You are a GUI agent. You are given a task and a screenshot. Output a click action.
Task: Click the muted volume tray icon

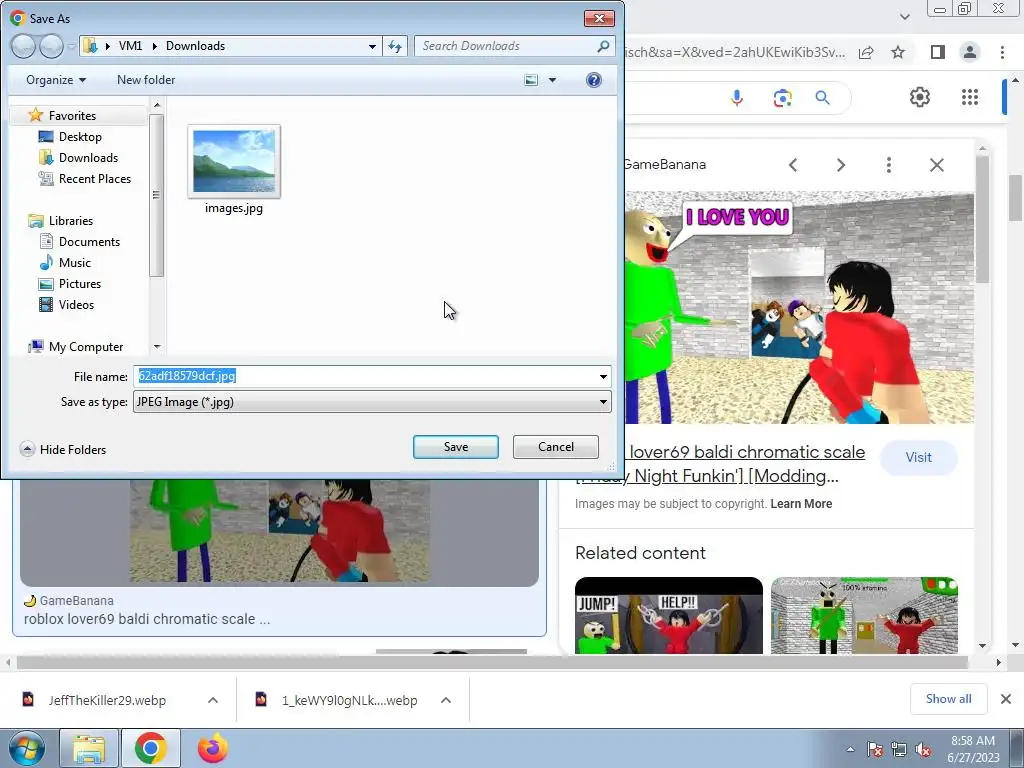[923, 749]
